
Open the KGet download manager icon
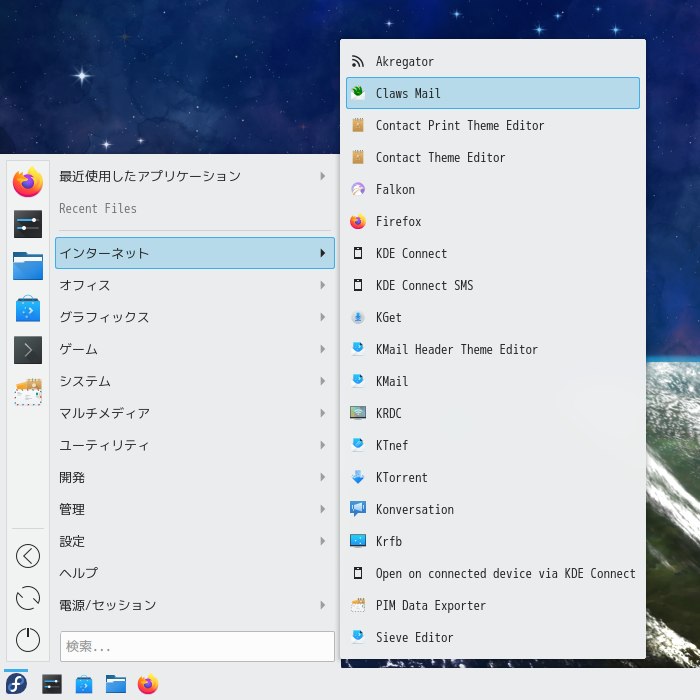click(x=358, y=317)
